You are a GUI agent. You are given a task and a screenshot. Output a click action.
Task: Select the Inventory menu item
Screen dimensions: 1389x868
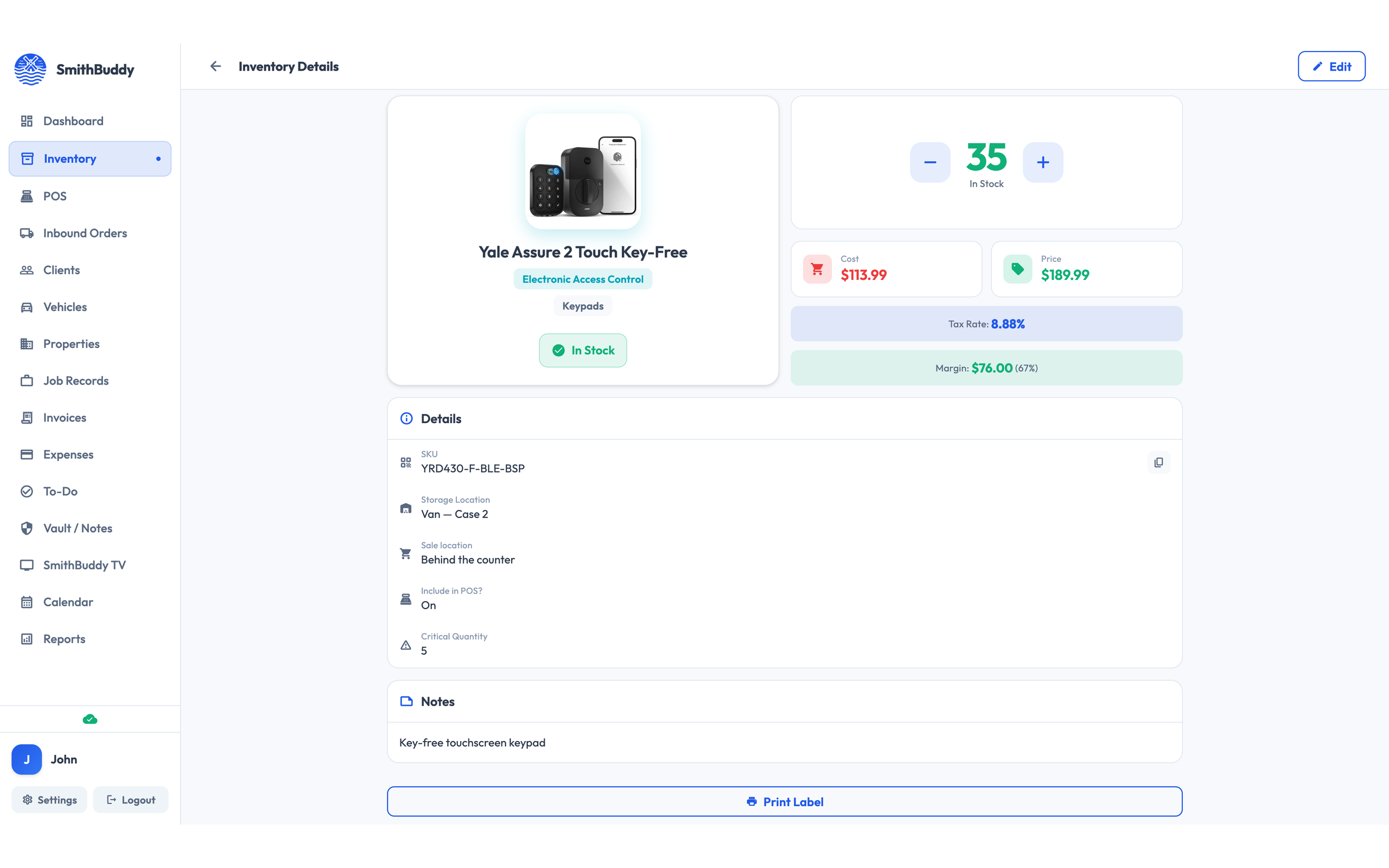point(90,158)
